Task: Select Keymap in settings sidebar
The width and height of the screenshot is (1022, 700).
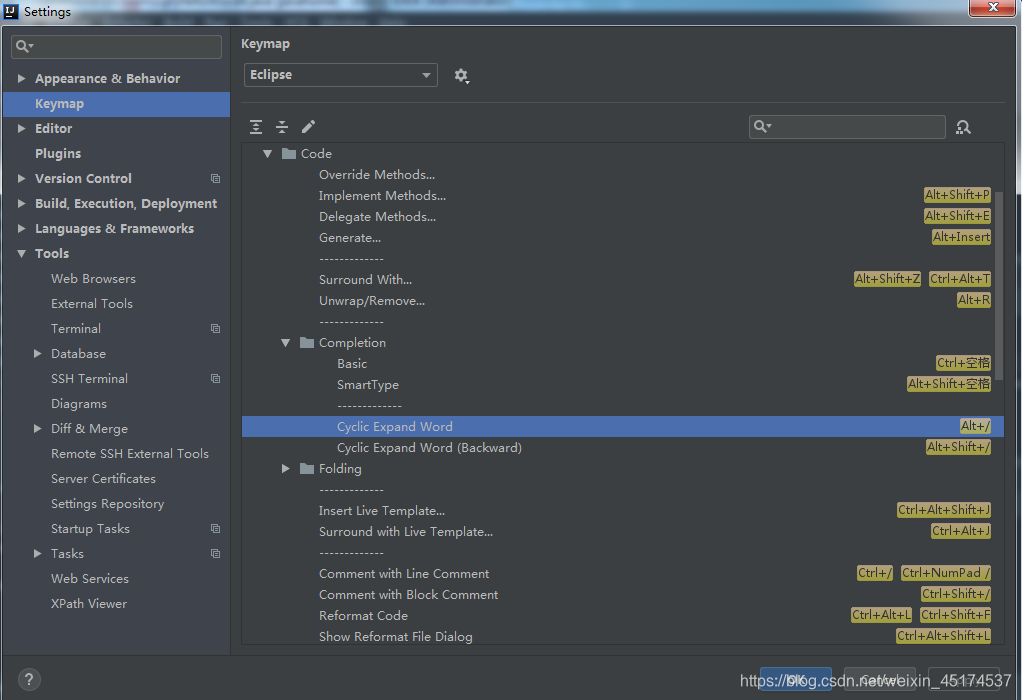Action: pyautogui.click(x=116, y=104)
